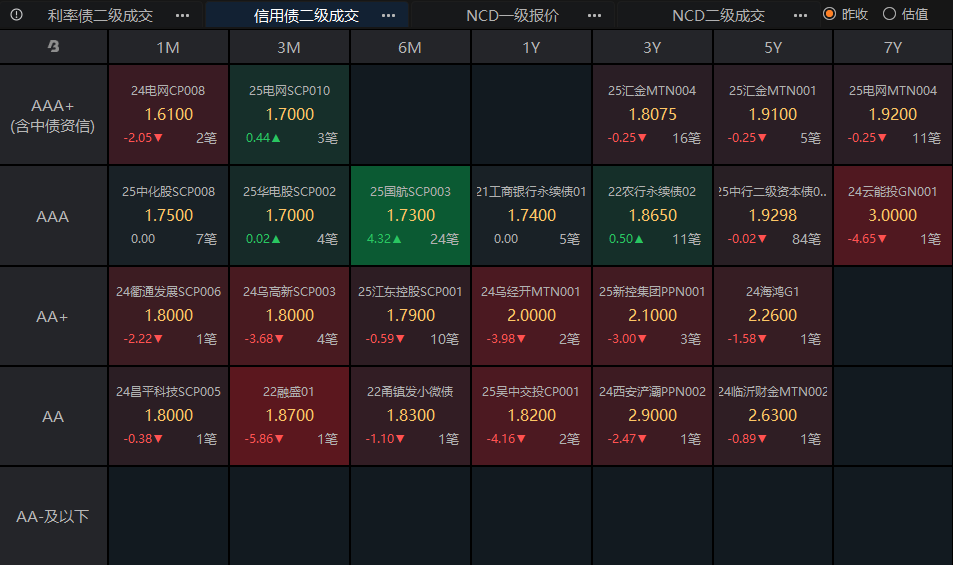Click the 2.9000 yield value
Screen dimensions: 953x565
652,415
